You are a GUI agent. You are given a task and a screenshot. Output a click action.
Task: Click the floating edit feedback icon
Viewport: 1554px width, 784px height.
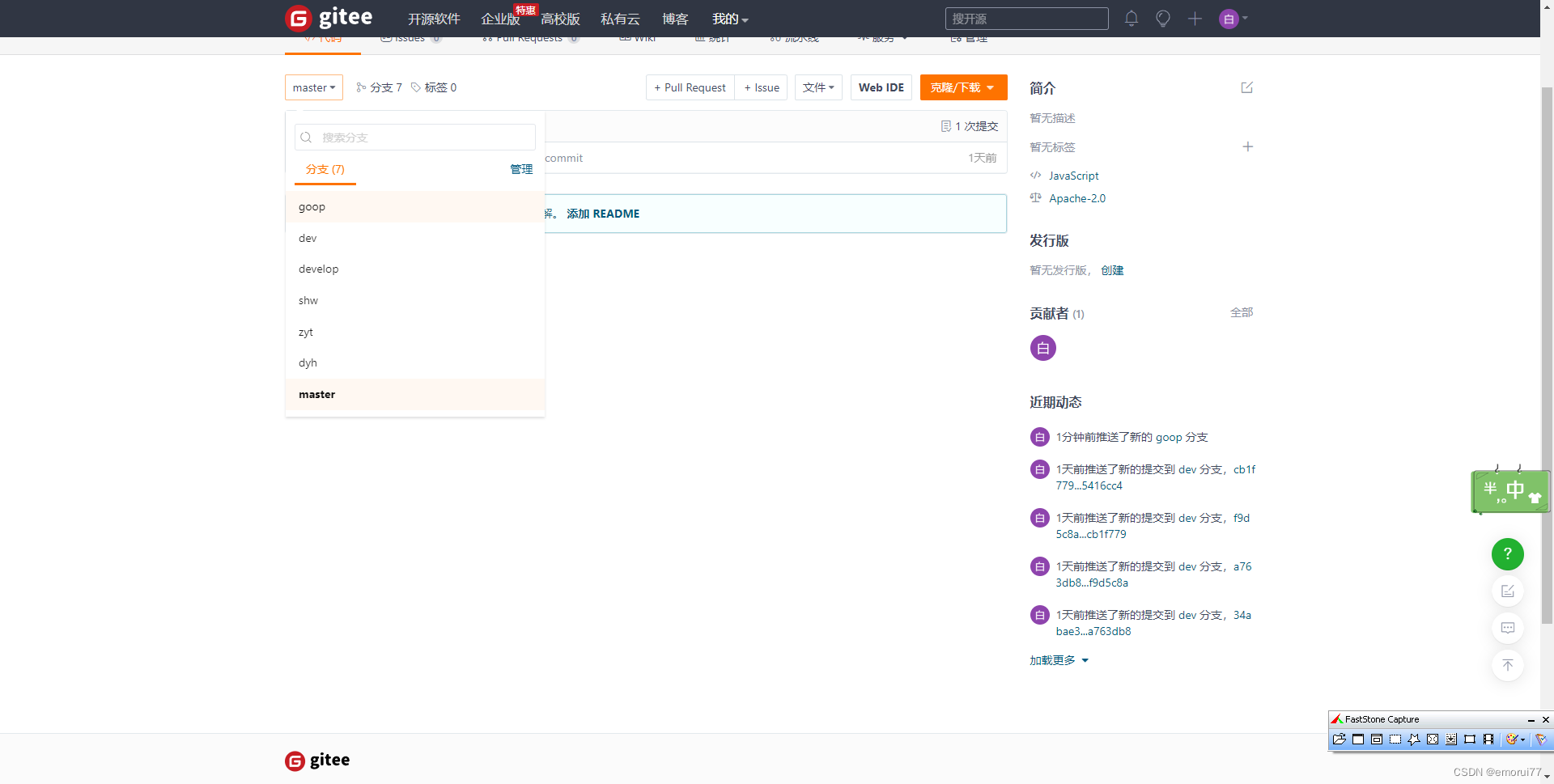click(1507, 591)
